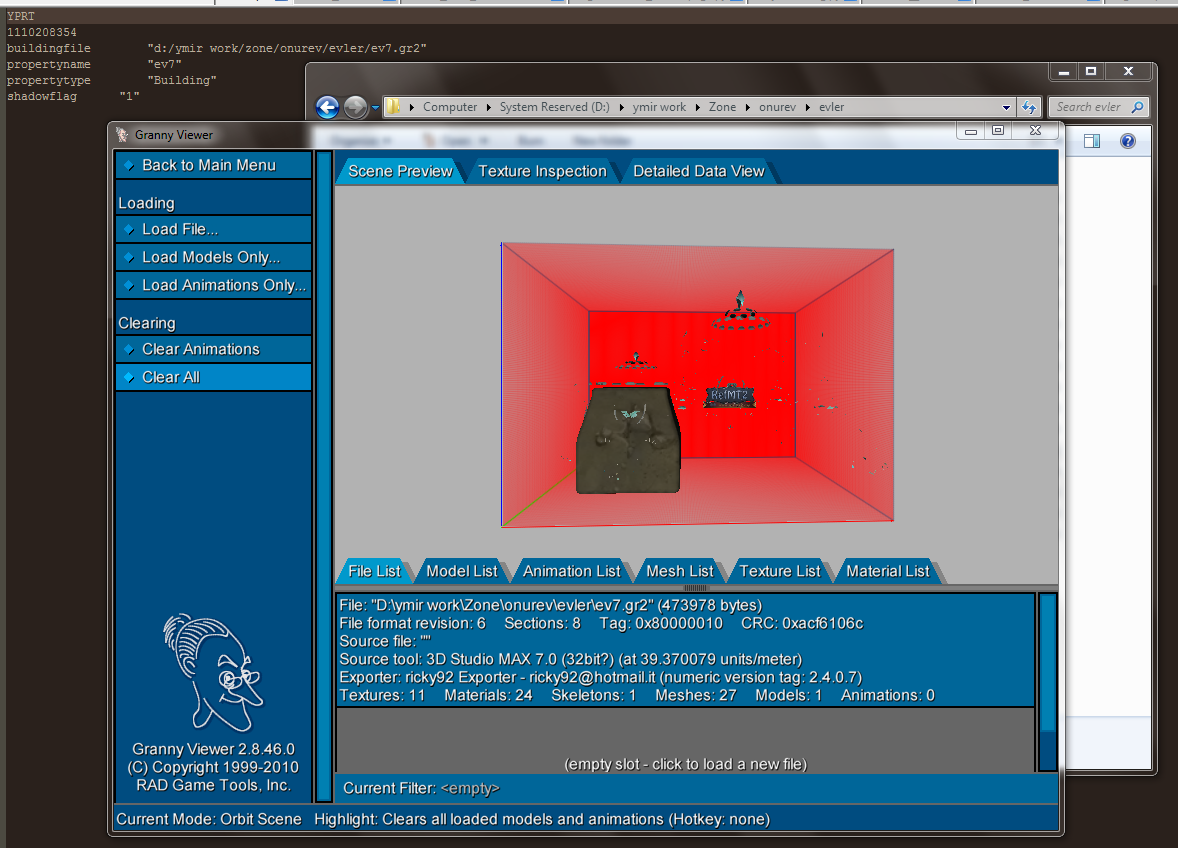Click the file list vertical scrollbar
Viewport: 1178px width, 848px height.
(x=1047, y=682)
